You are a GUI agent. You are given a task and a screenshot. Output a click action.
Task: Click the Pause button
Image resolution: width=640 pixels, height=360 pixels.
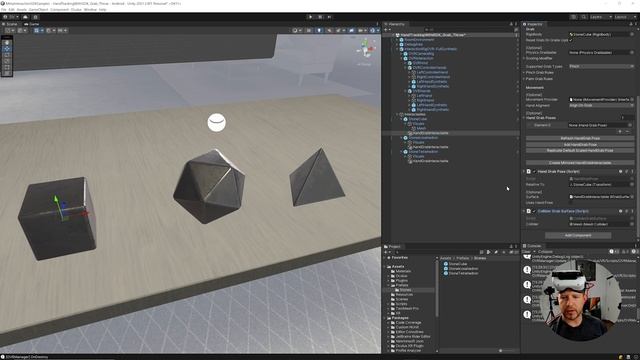pos(320,17)
